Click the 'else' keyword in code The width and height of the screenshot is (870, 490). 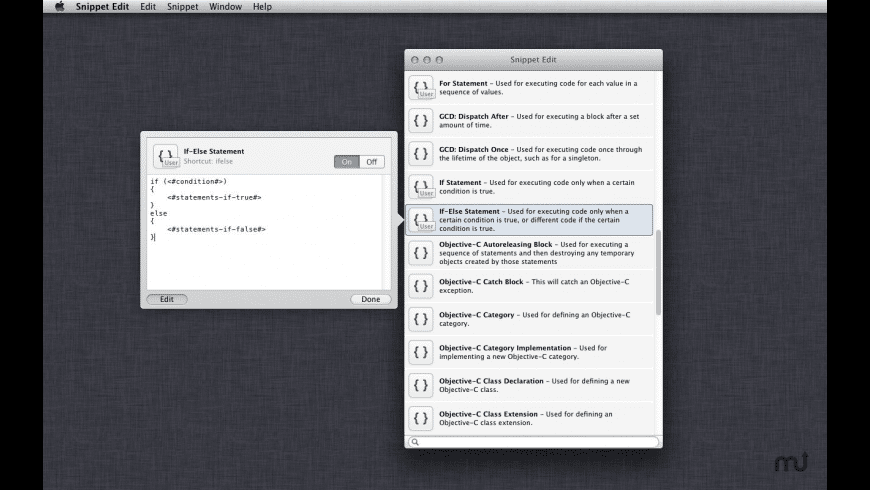tap(159, 213)
